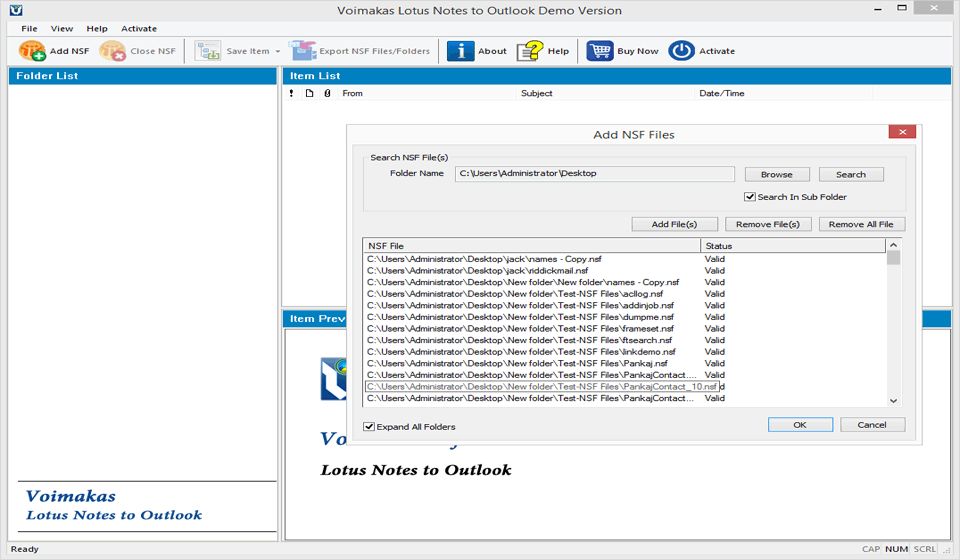The image size is (960, 560).
Task: Click the Buy Now cart icon
Action: 600,51
